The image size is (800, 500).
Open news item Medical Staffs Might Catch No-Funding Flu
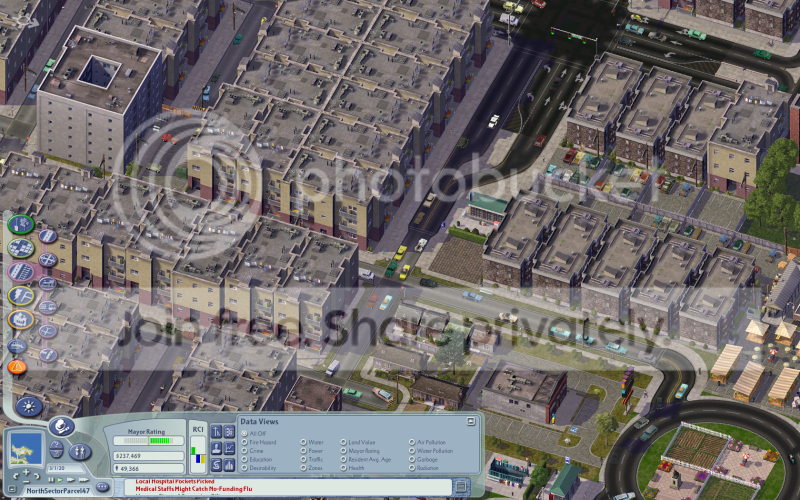click(x=194, y=489)
